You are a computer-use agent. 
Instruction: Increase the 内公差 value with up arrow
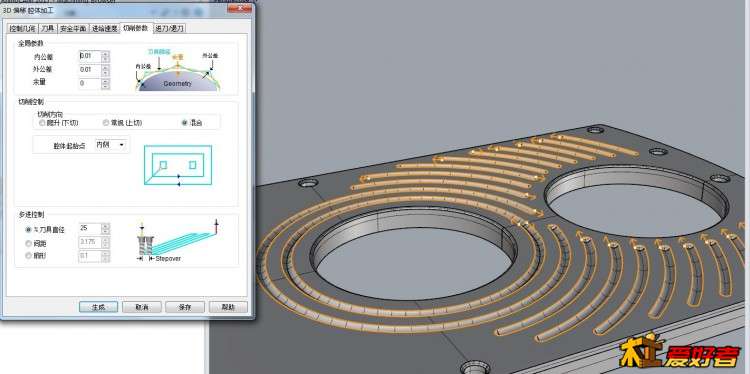(x=105, y=54)
